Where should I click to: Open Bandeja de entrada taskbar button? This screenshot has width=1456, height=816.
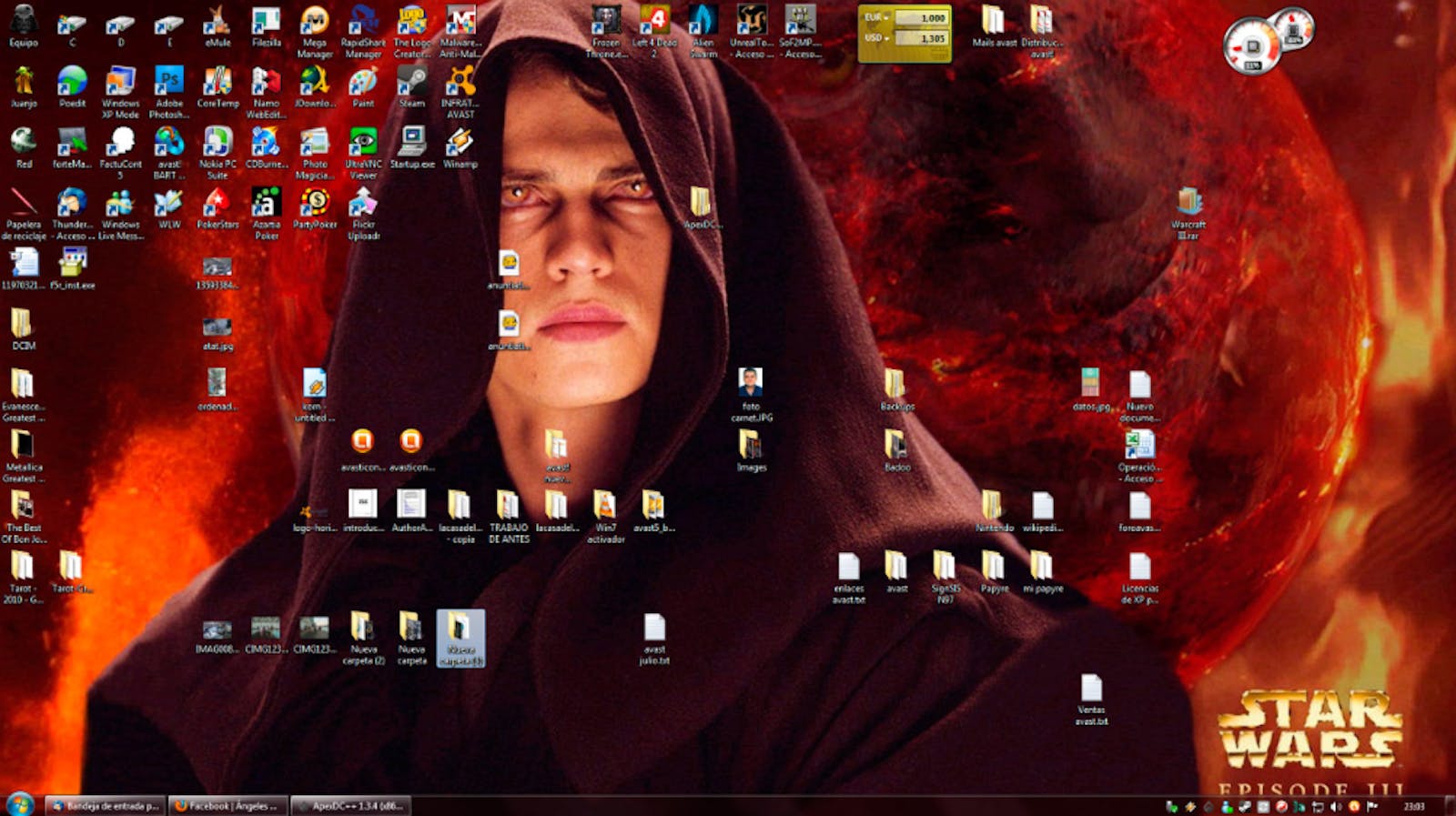click(x=106, y=806)
